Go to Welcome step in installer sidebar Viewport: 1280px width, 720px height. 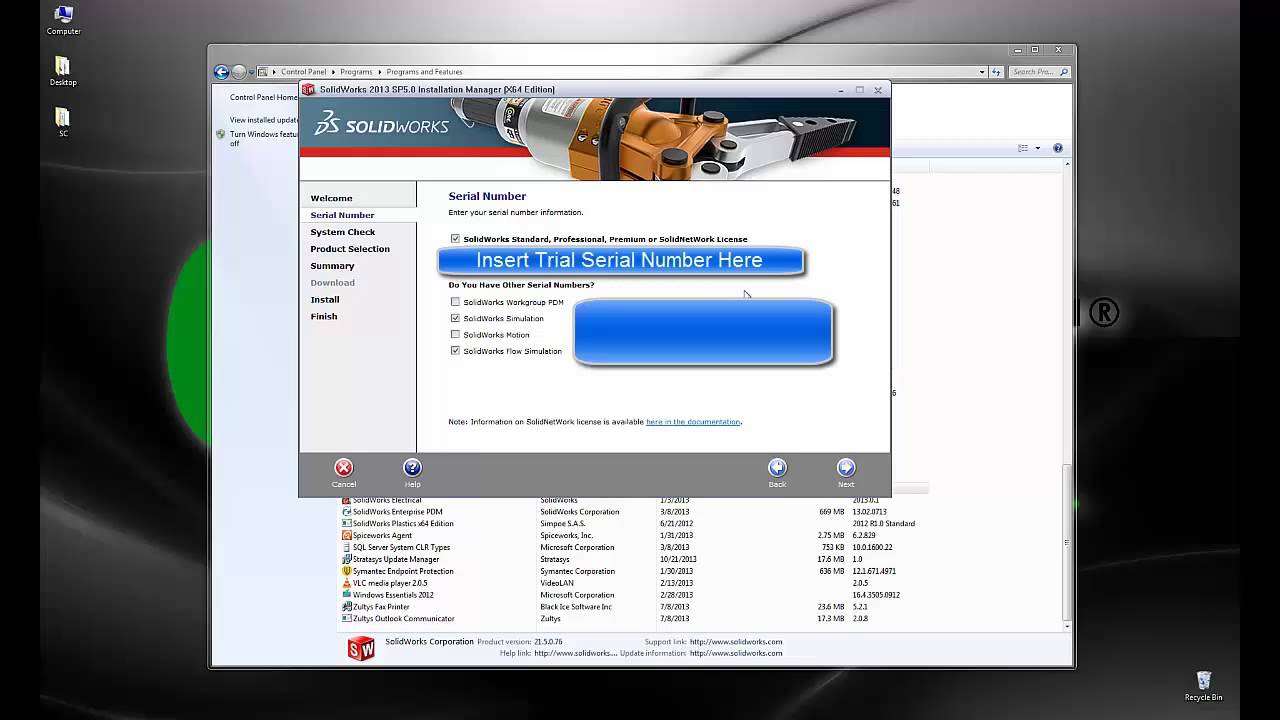click(331, 198)
